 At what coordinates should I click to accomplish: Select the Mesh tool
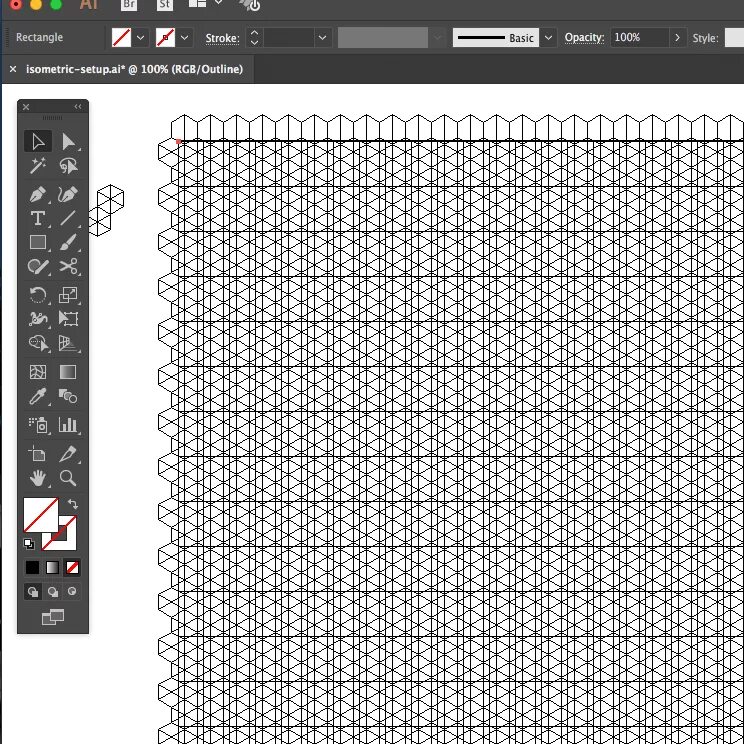[37, 372]
